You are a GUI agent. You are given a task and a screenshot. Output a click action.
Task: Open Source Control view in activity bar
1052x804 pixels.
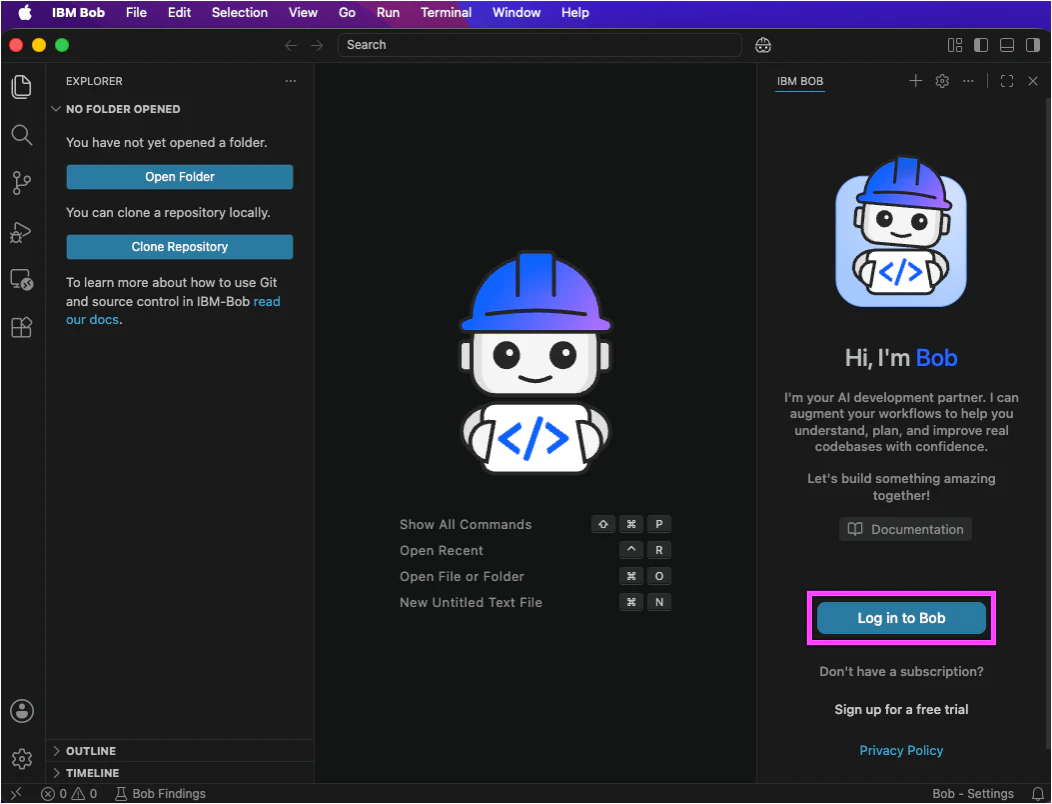[x=21, y=183]
